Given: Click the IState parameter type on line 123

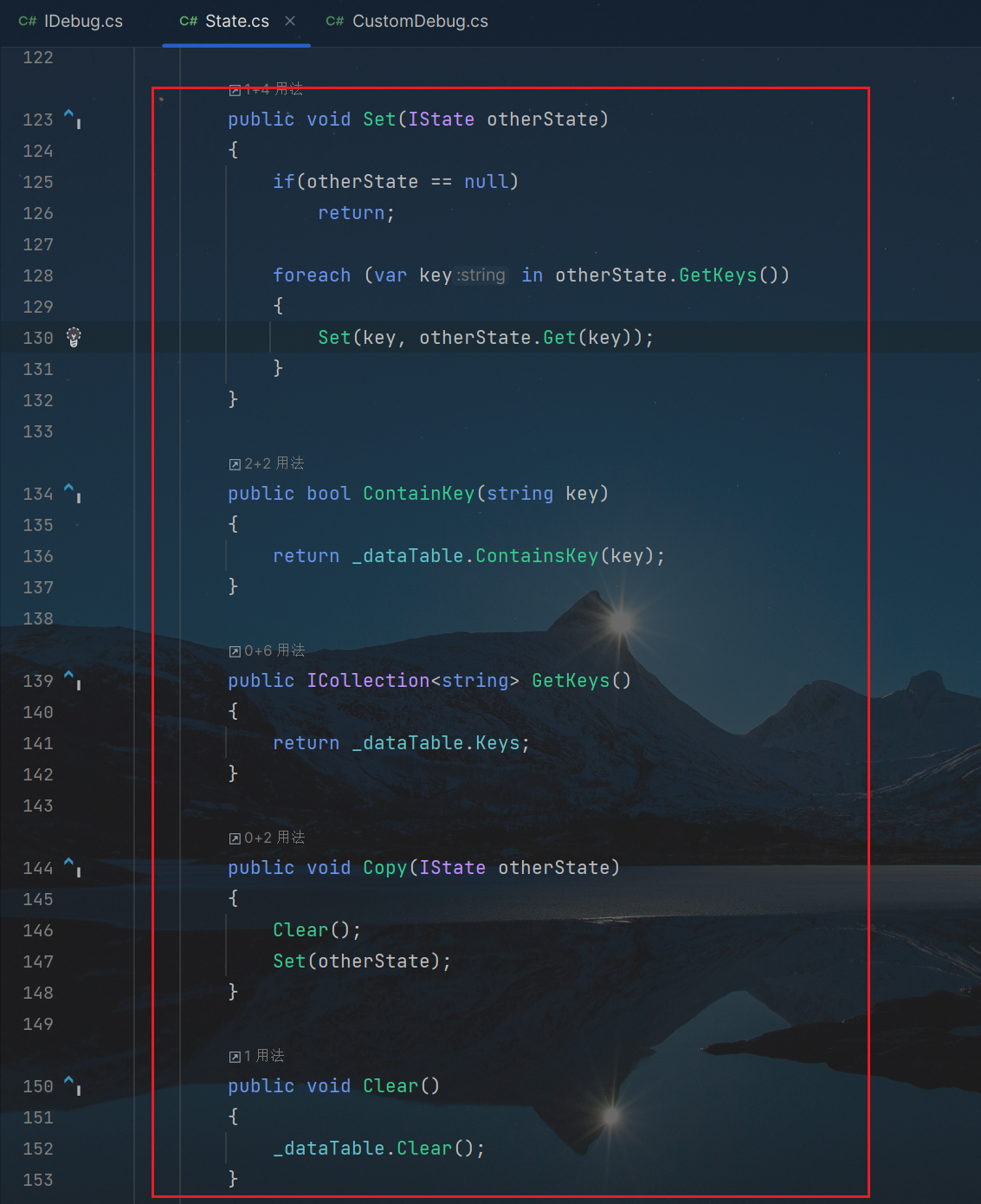Looking at the screenshot, I should coord(442,119).
